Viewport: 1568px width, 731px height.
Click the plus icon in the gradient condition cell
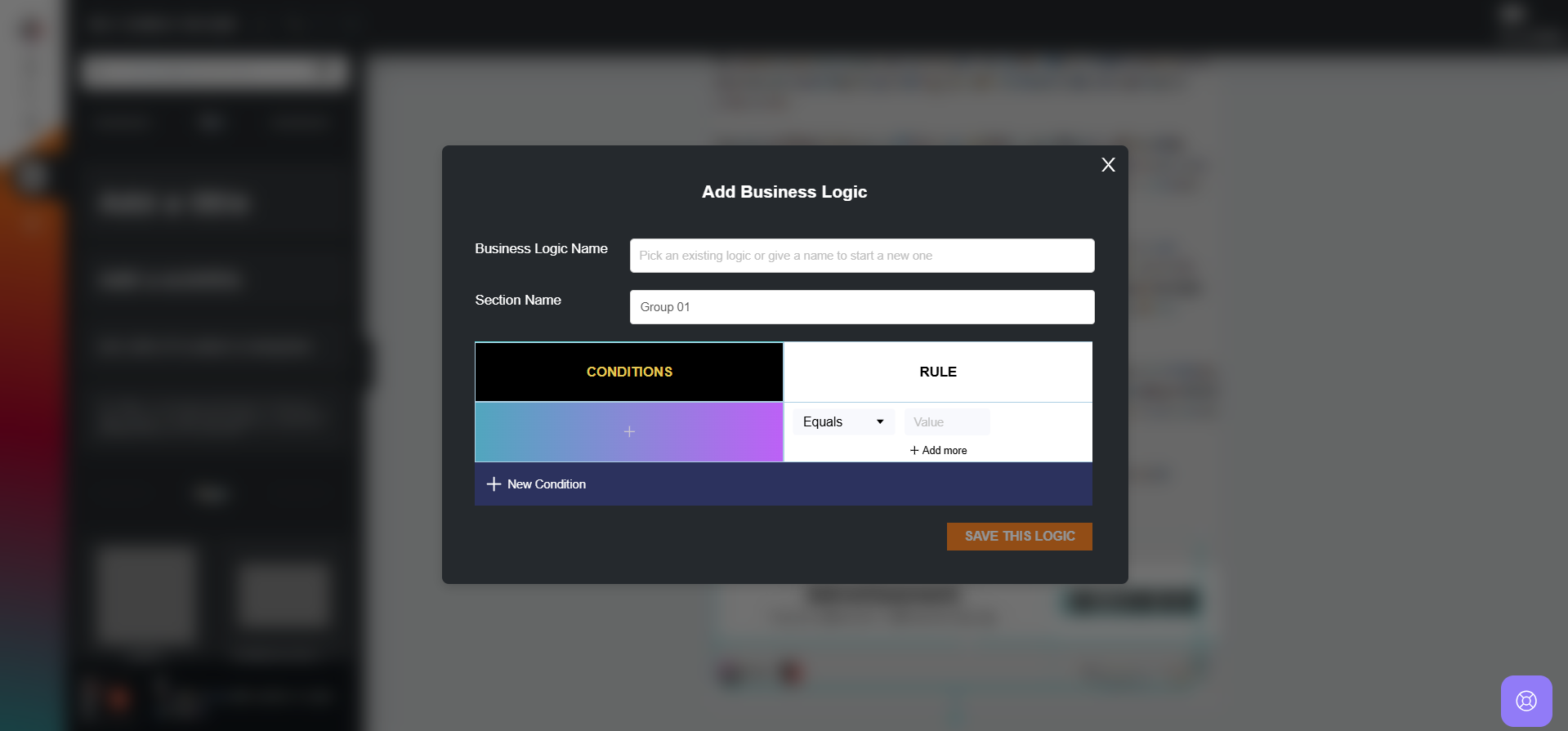629,431
